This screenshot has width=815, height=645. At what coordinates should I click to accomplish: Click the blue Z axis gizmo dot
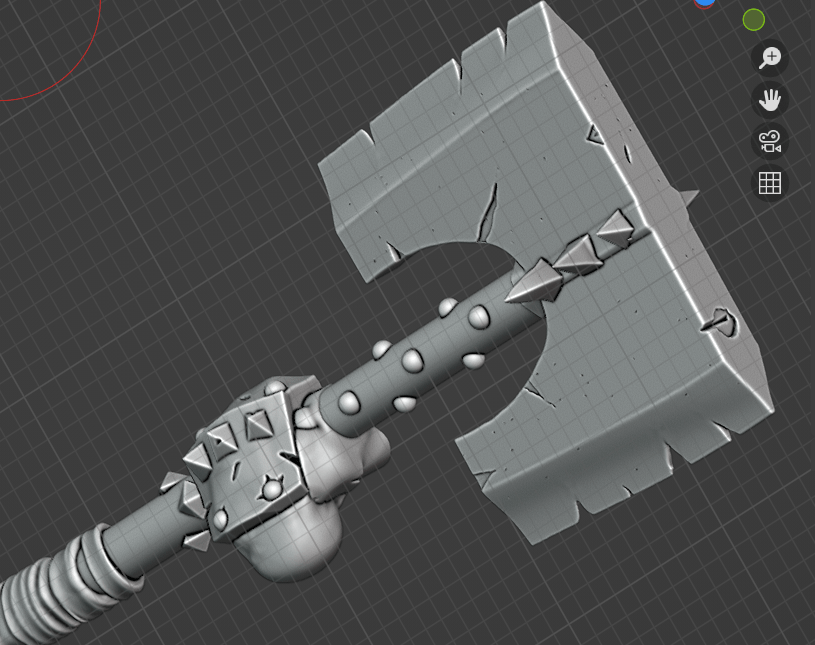coord(705,3)
